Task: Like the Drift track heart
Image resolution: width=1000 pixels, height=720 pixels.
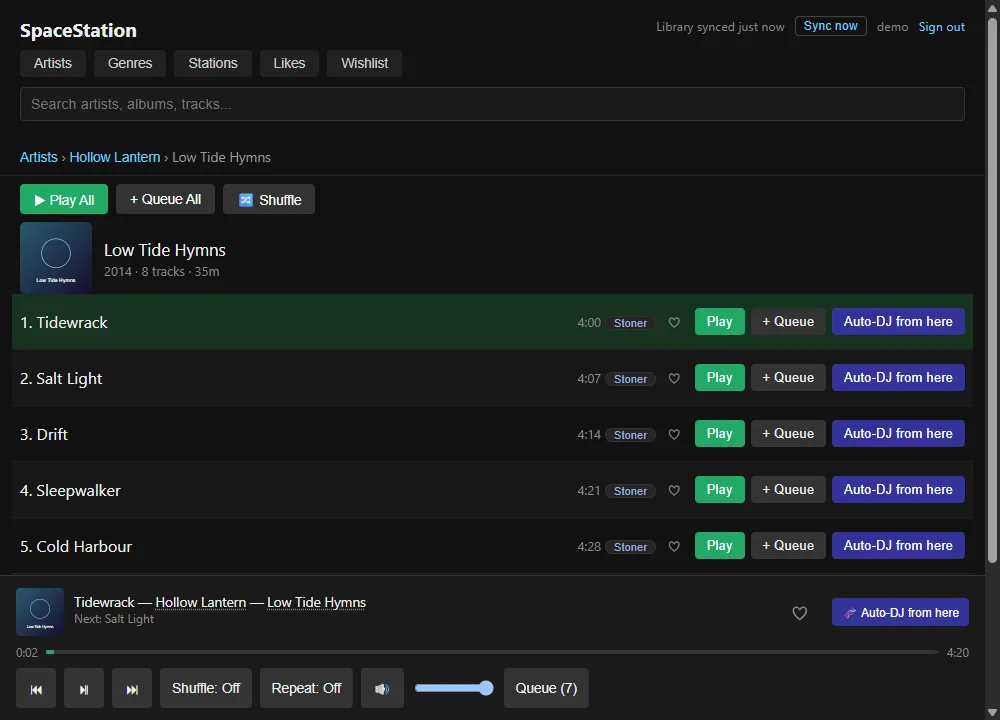Action: click(x=673, y=435)
